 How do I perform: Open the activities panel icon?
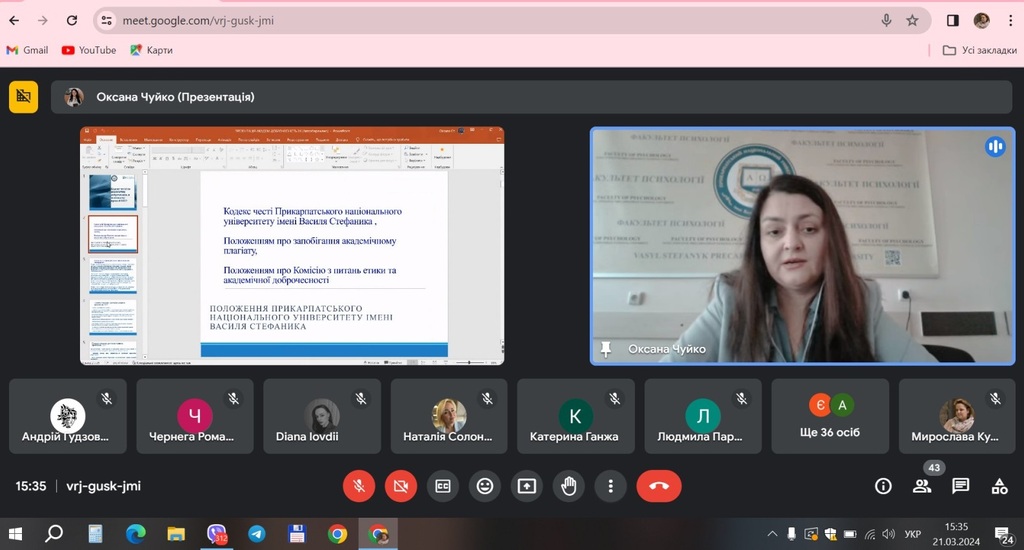pyautogui.click(x=999, y=486)
